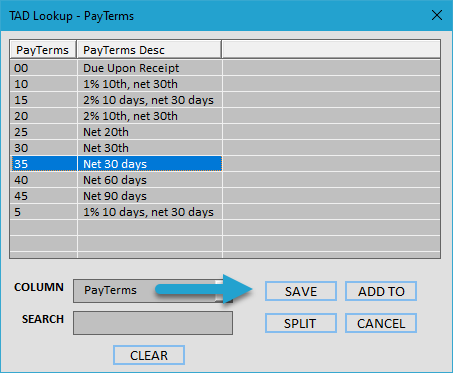Viewport: 453px width, 373px height.
Task: Click the ADD TO button
Action: 381,291
